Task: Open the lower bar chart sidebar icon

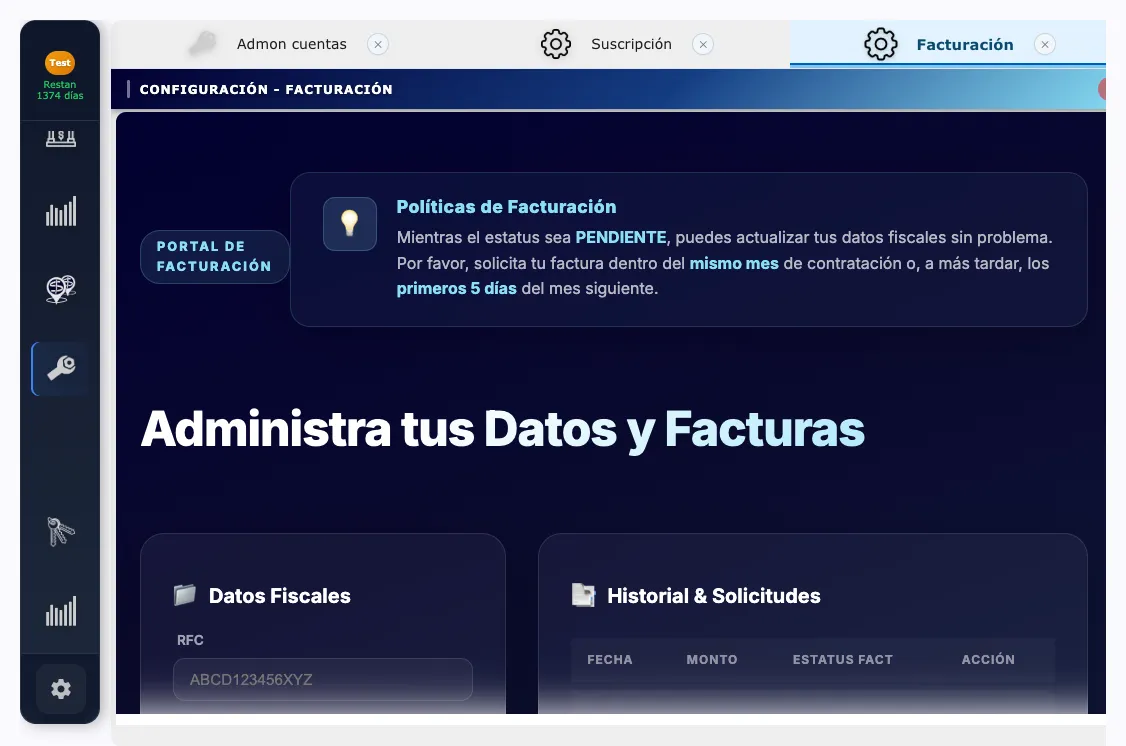Action: 60,612
